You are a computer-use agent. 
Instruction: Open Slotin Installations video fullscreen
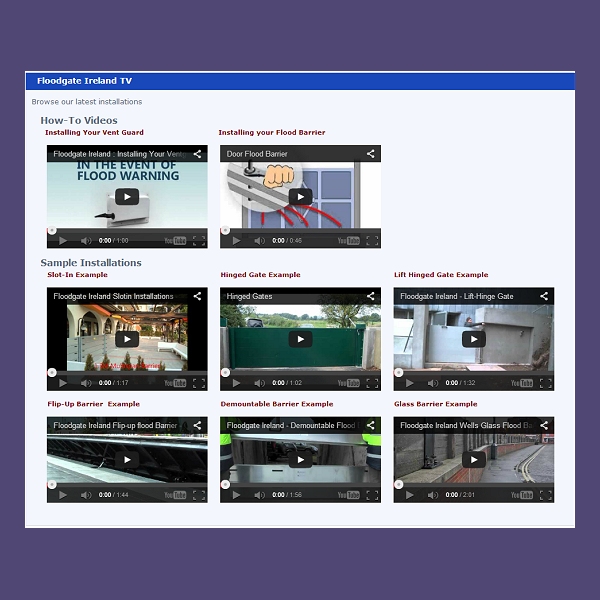click(199, 383)
